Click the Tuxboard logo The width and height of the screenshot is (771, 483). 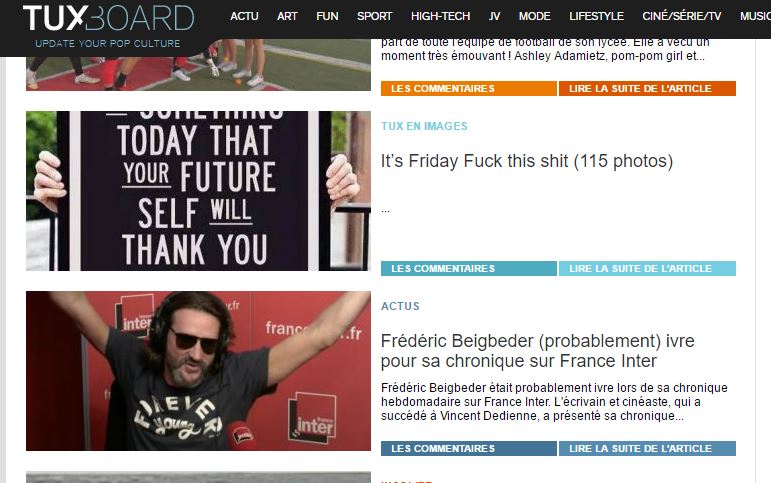click(108, 26)
